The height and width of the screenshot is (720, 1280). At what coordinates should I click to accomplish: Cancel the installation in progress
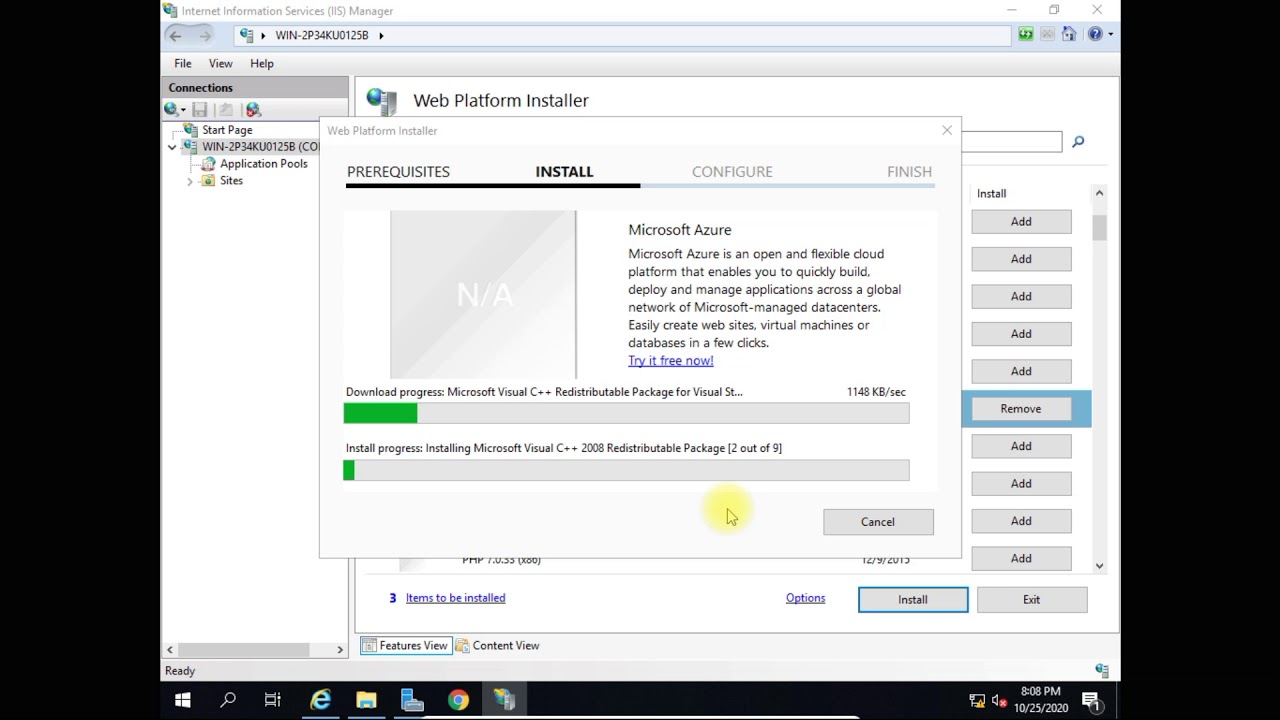pos(878,522)
